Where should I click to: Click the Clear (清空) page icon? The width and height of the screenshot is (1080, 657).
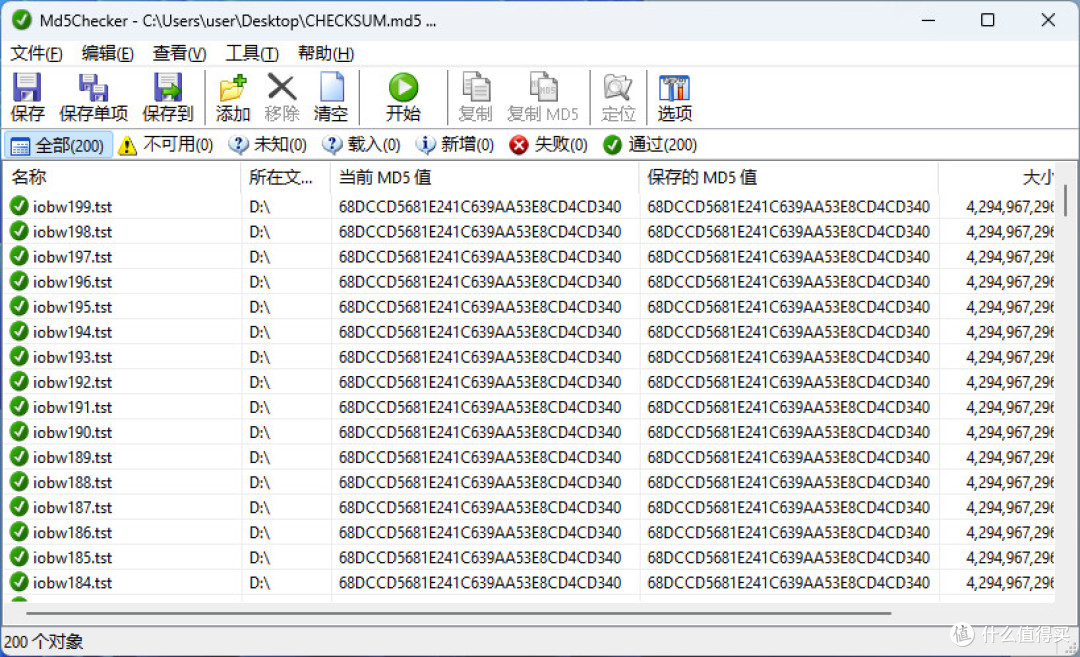click(331, 88)
